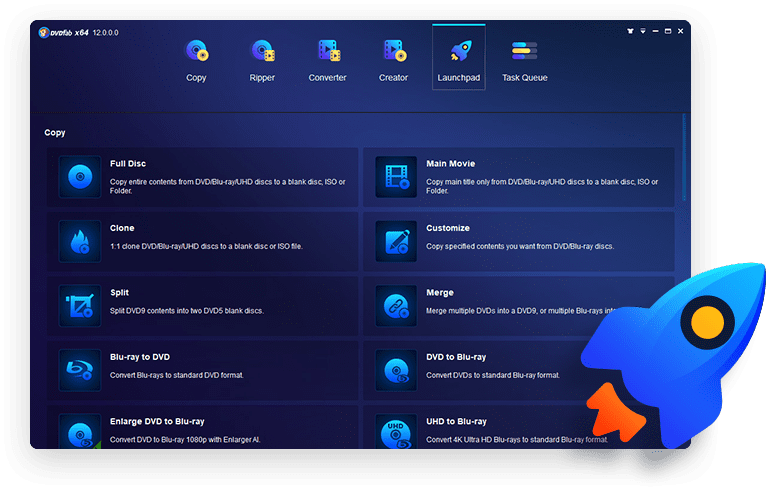766x489 pixels.
Task: Choose the Full Disc copy mode icon
Action: click(x=80, y=176)
